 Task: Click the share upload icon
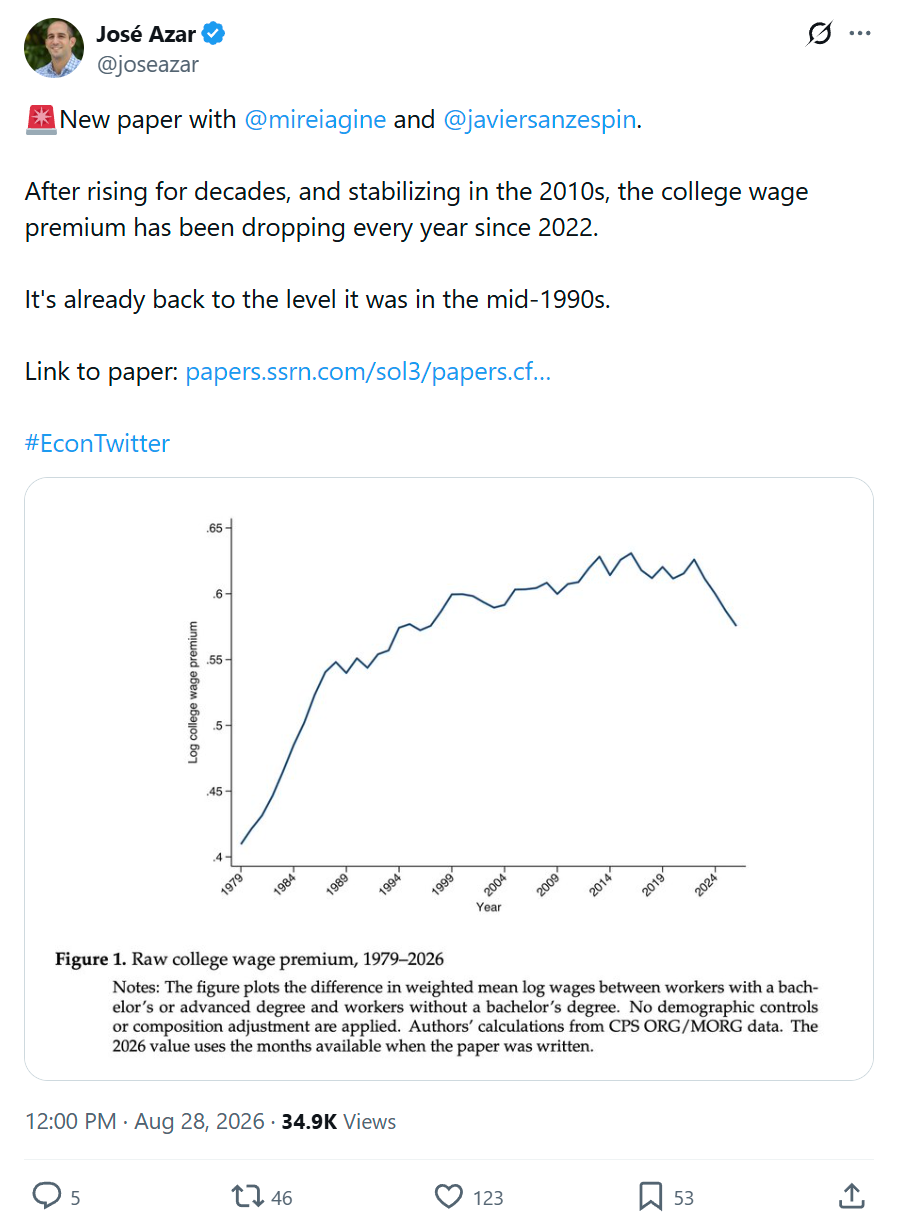tap(851, 1195)
